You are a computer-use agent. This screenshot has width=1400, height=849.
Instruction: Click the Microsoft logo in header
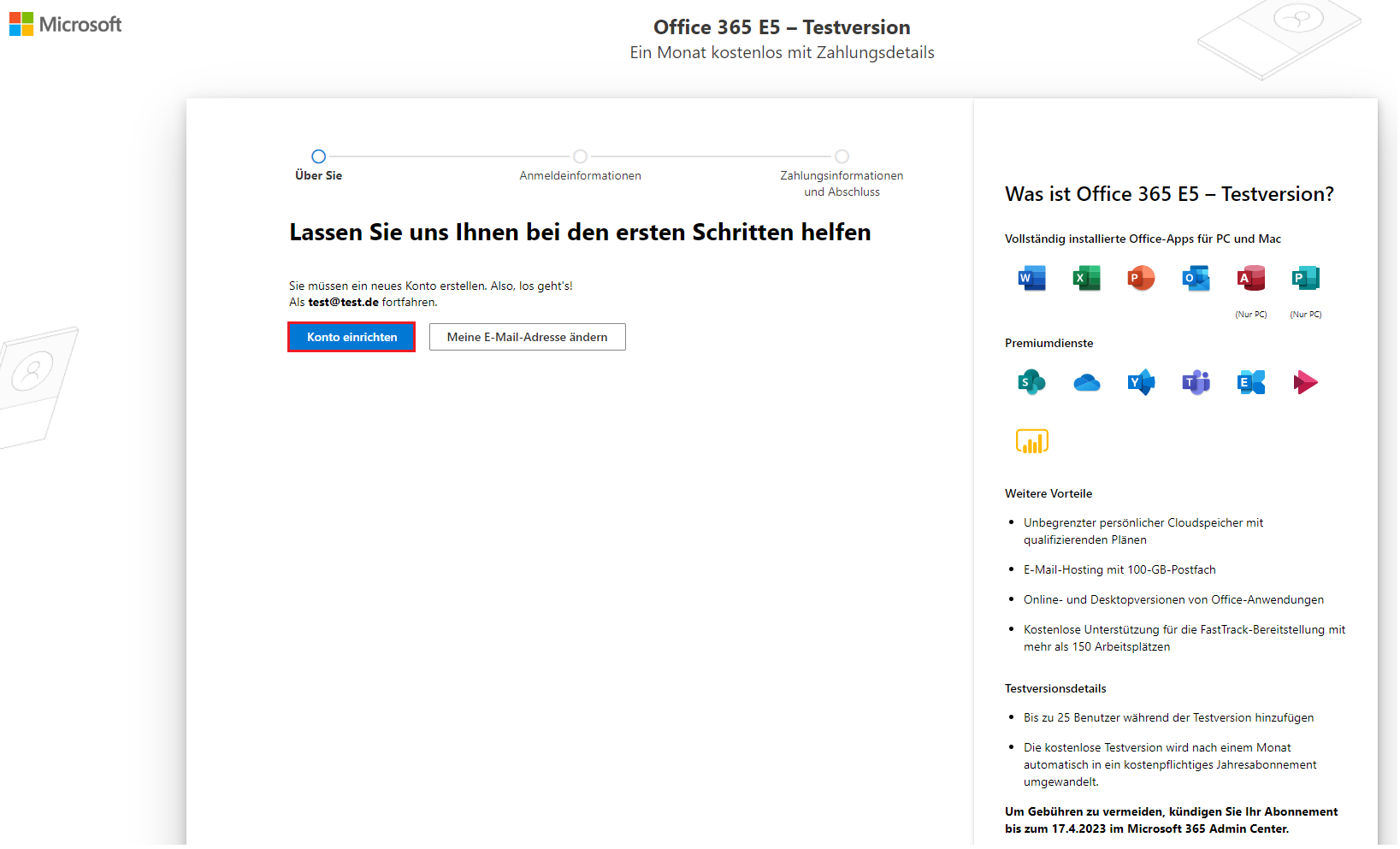coord(66,25)
